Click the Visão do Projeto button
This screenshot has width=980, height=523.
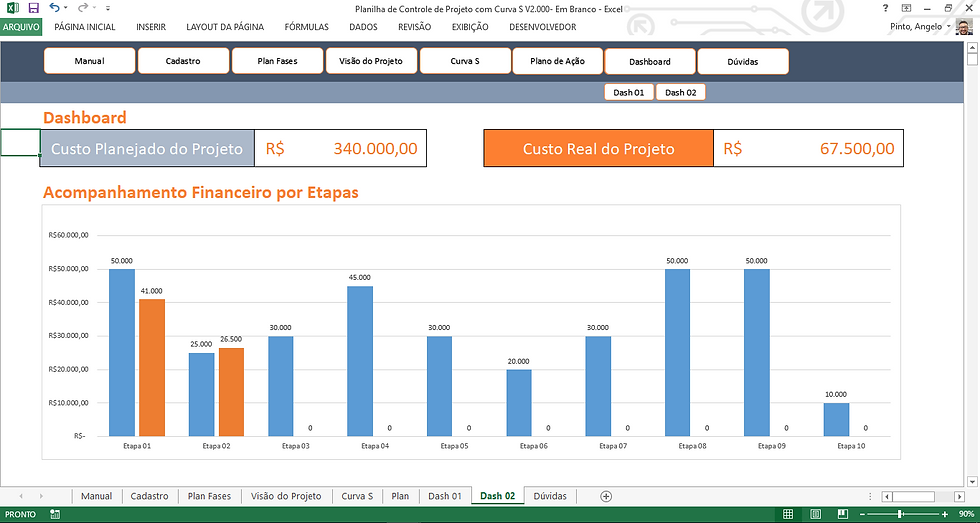[x=371, y=61]
